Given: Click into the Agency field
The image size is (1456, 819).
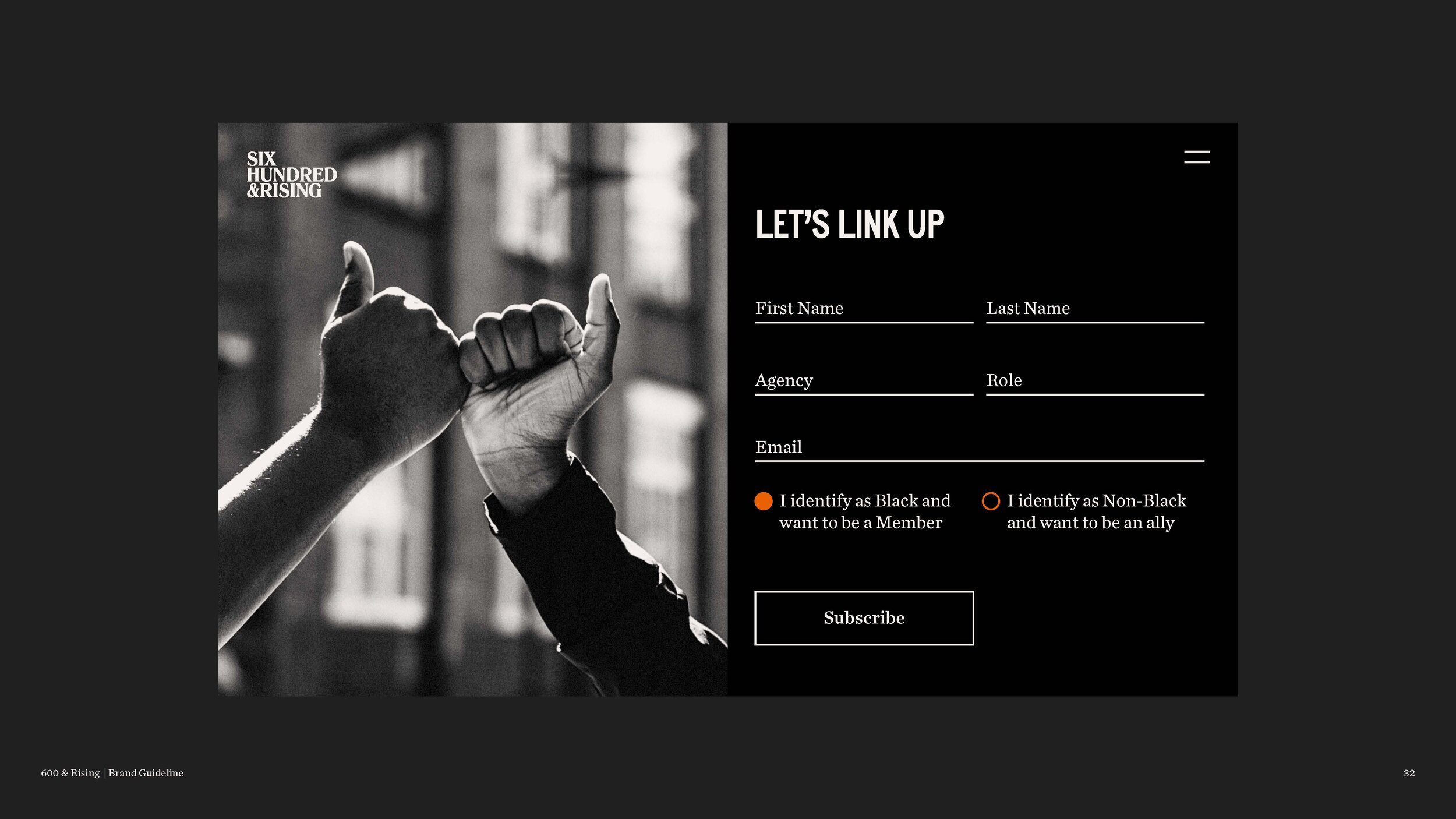Looking at the screenshot, I should pos(864,381).
